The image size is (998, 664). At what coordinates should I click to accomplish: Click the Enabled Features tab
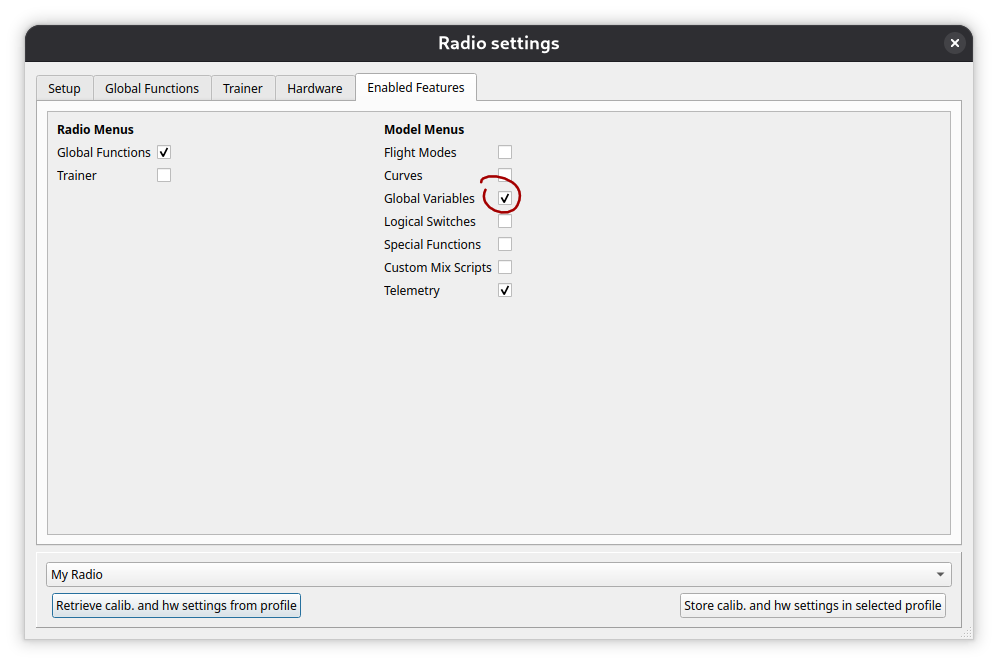click(x=415, y=88)
